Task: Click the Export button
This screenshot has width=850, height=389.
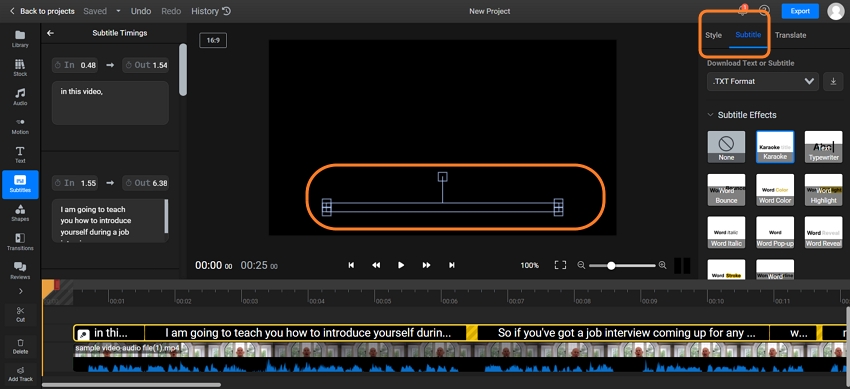Action: pos(800,11)
